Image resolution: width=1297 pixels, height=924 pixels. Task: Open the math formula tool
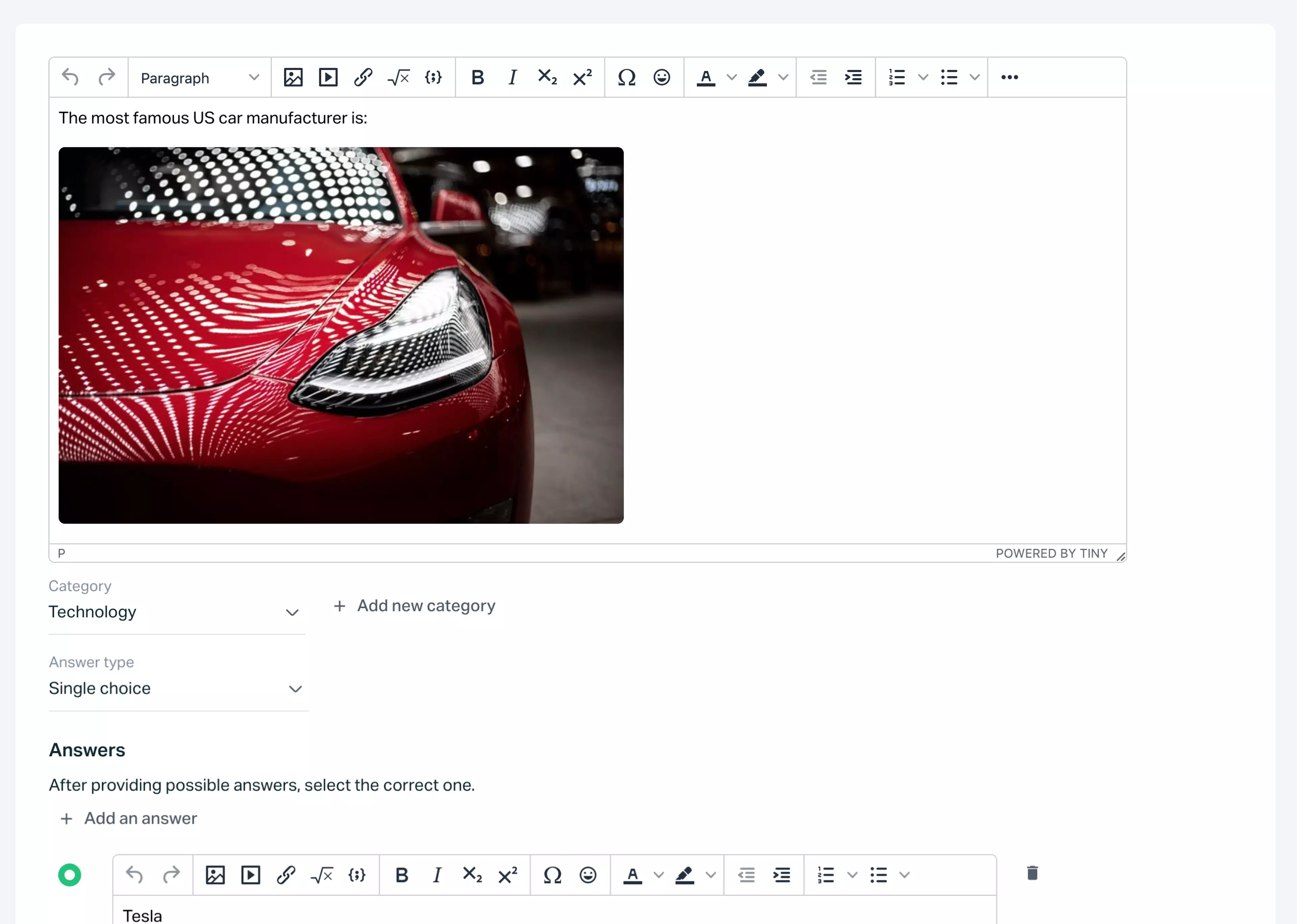click(398, 77)
